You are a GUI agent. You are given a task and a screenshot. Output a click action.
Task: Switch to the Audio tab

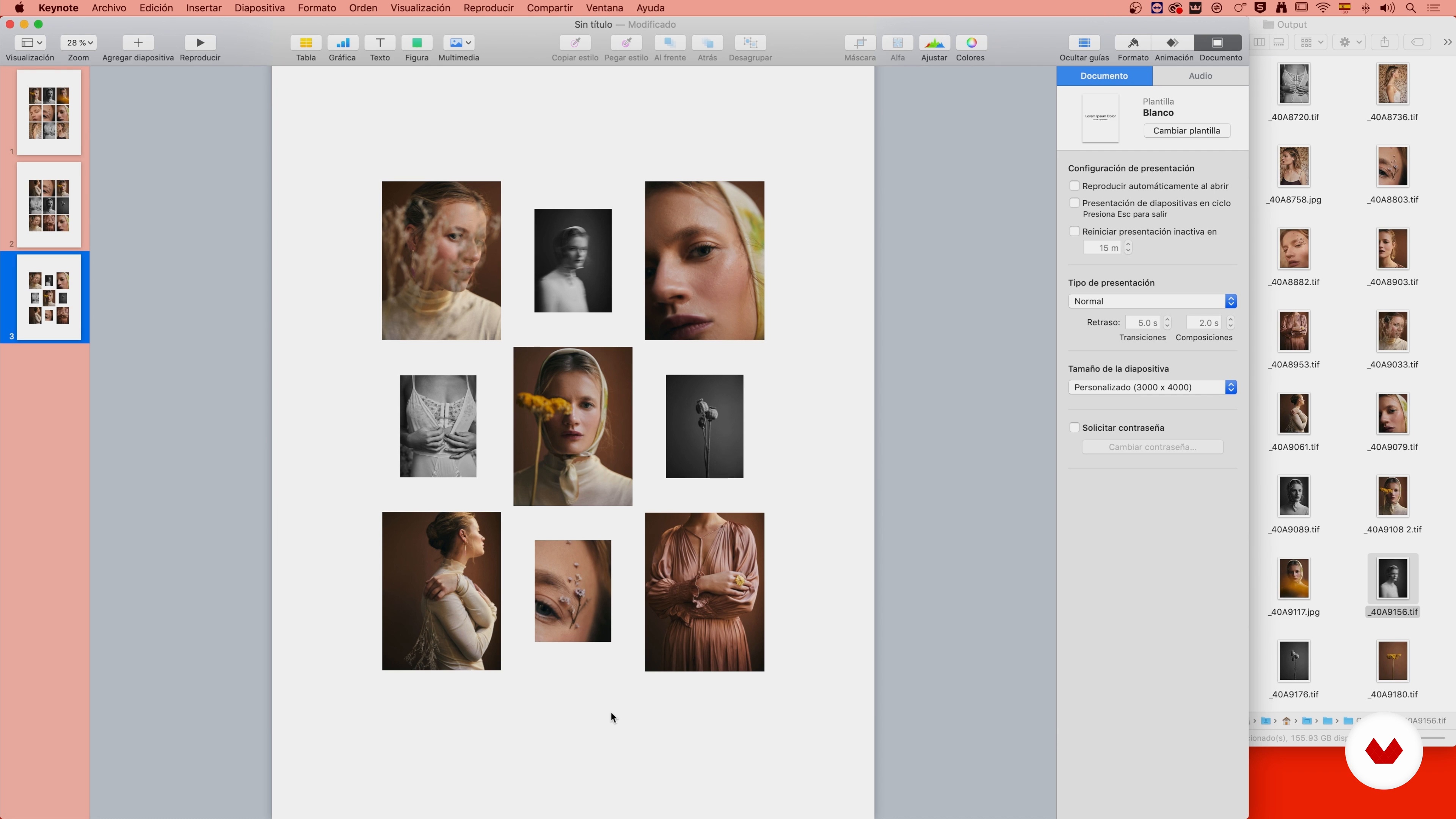tap(1200, 76)
